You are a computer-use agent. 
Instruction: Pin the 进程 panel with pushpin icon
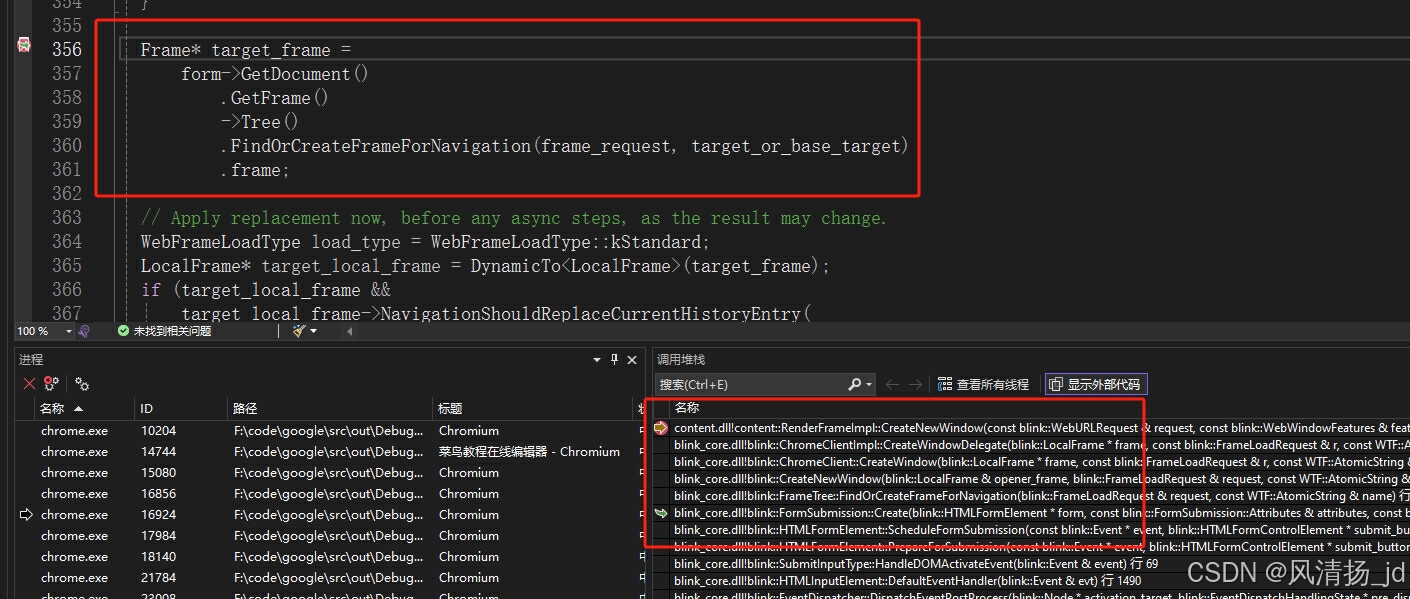[x=615, y=360]
